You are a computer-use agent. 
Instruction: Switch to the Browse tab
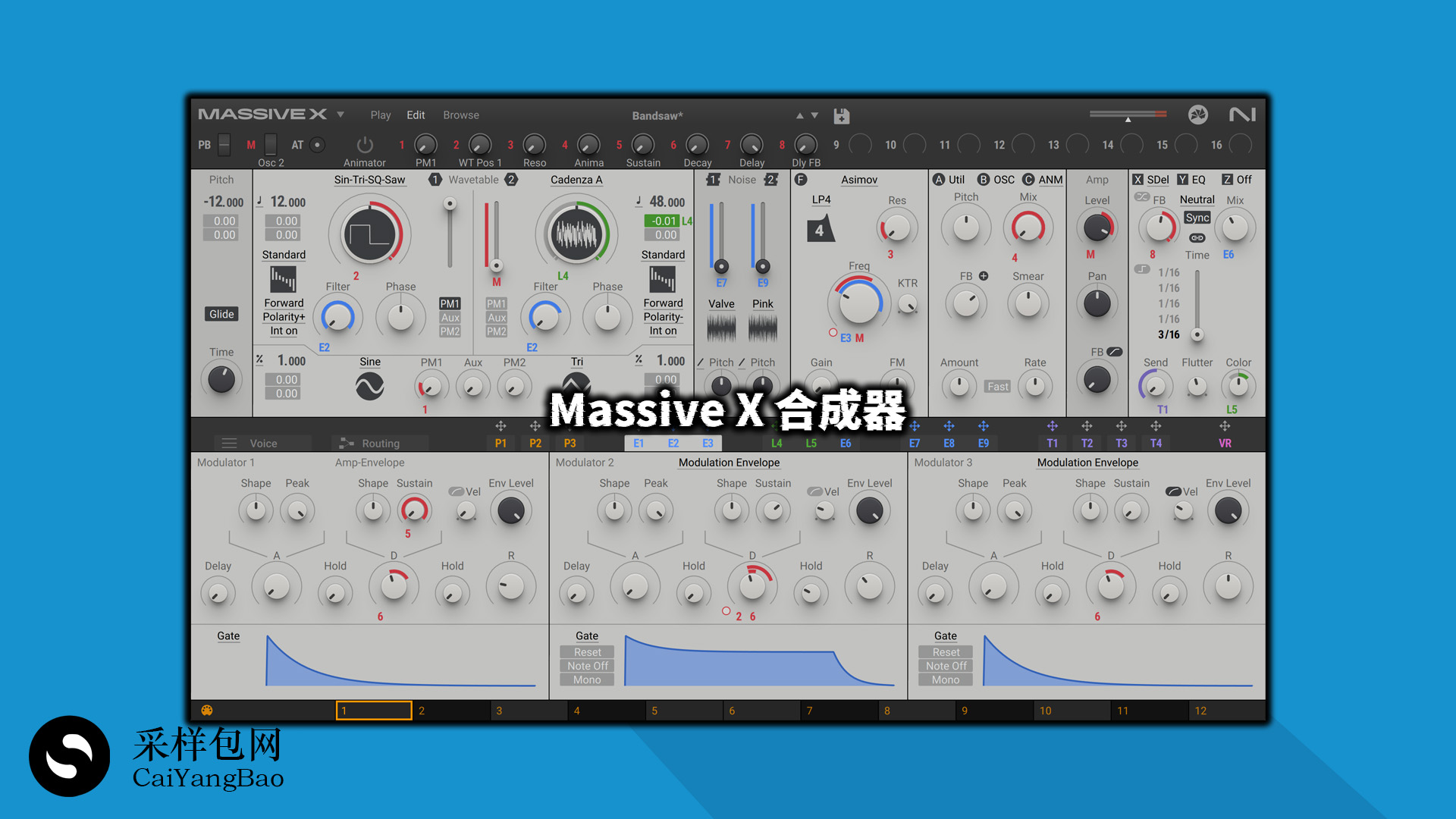(460, 115)
